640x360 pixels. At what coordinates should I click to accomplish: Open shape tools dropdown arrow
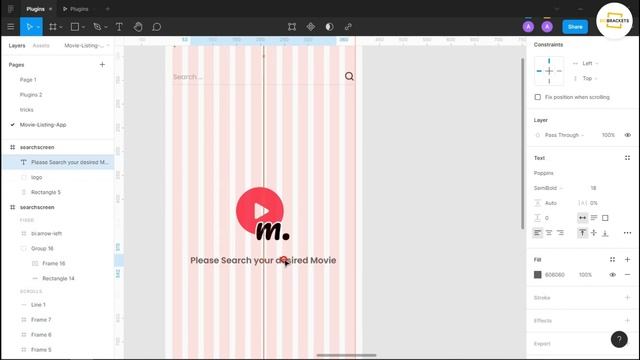pyautogui.click(x=83, y=27)
